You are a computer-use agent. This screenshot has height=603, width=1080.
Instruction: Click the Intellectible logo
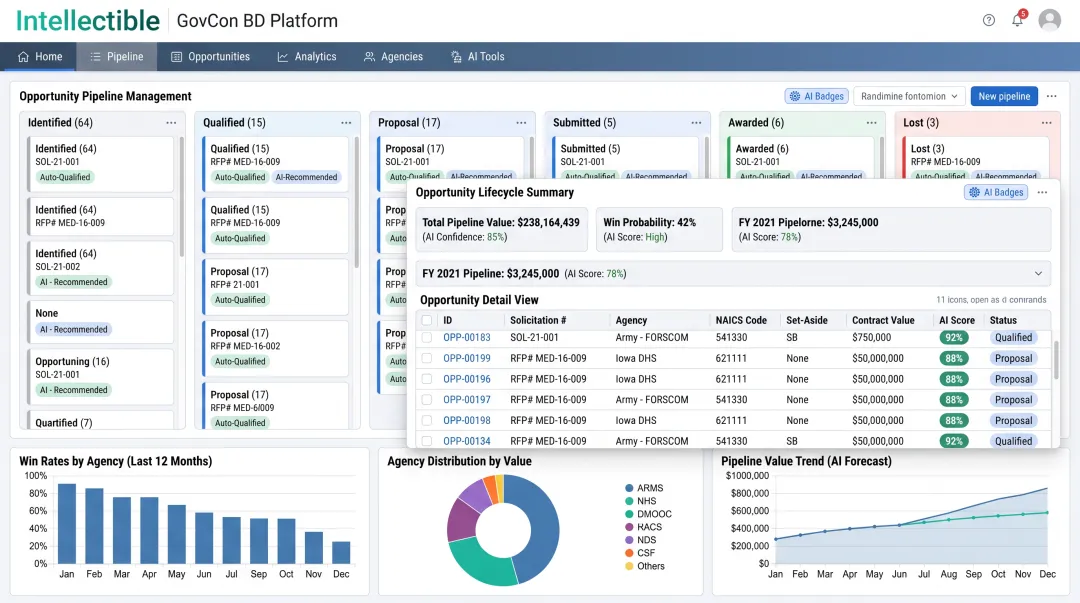pyautogui.click(x=87, y=21)
